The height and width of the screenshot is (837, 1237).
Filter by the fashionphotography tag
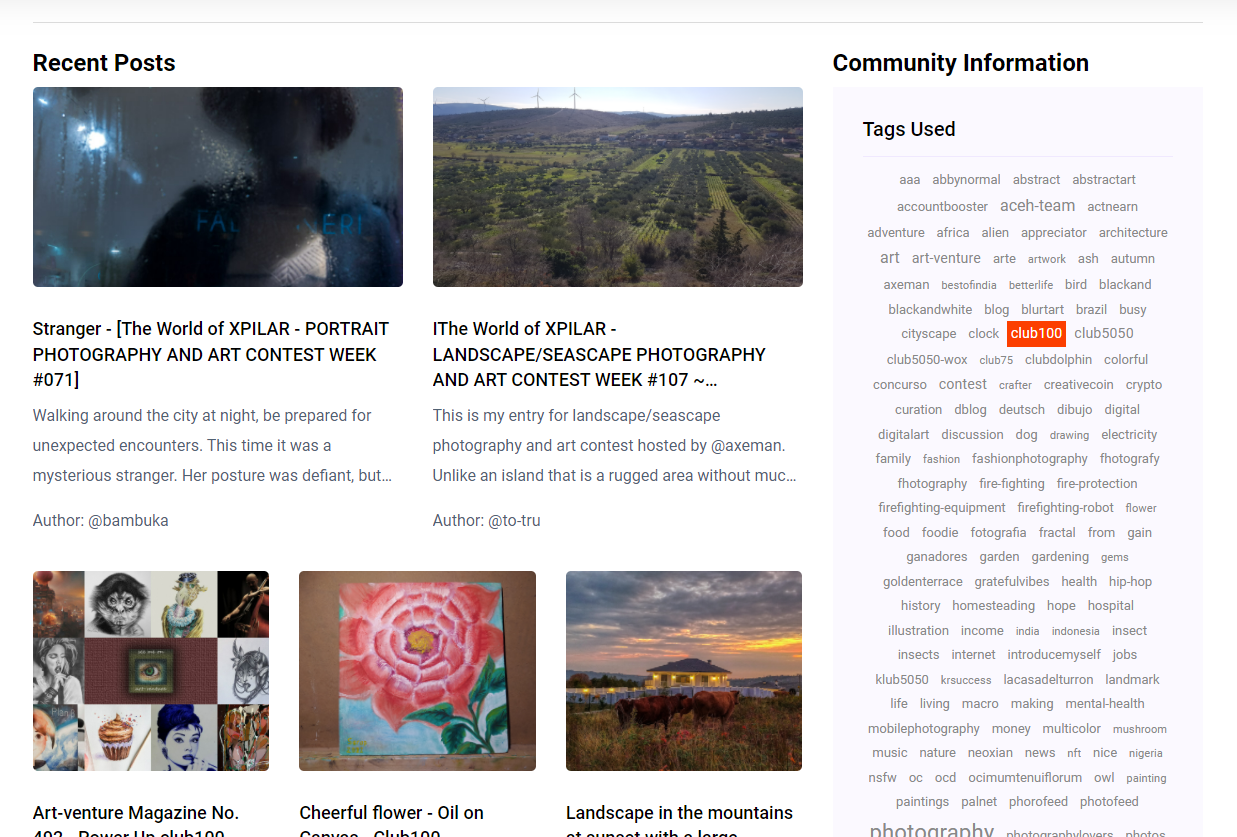[1030, 459]
